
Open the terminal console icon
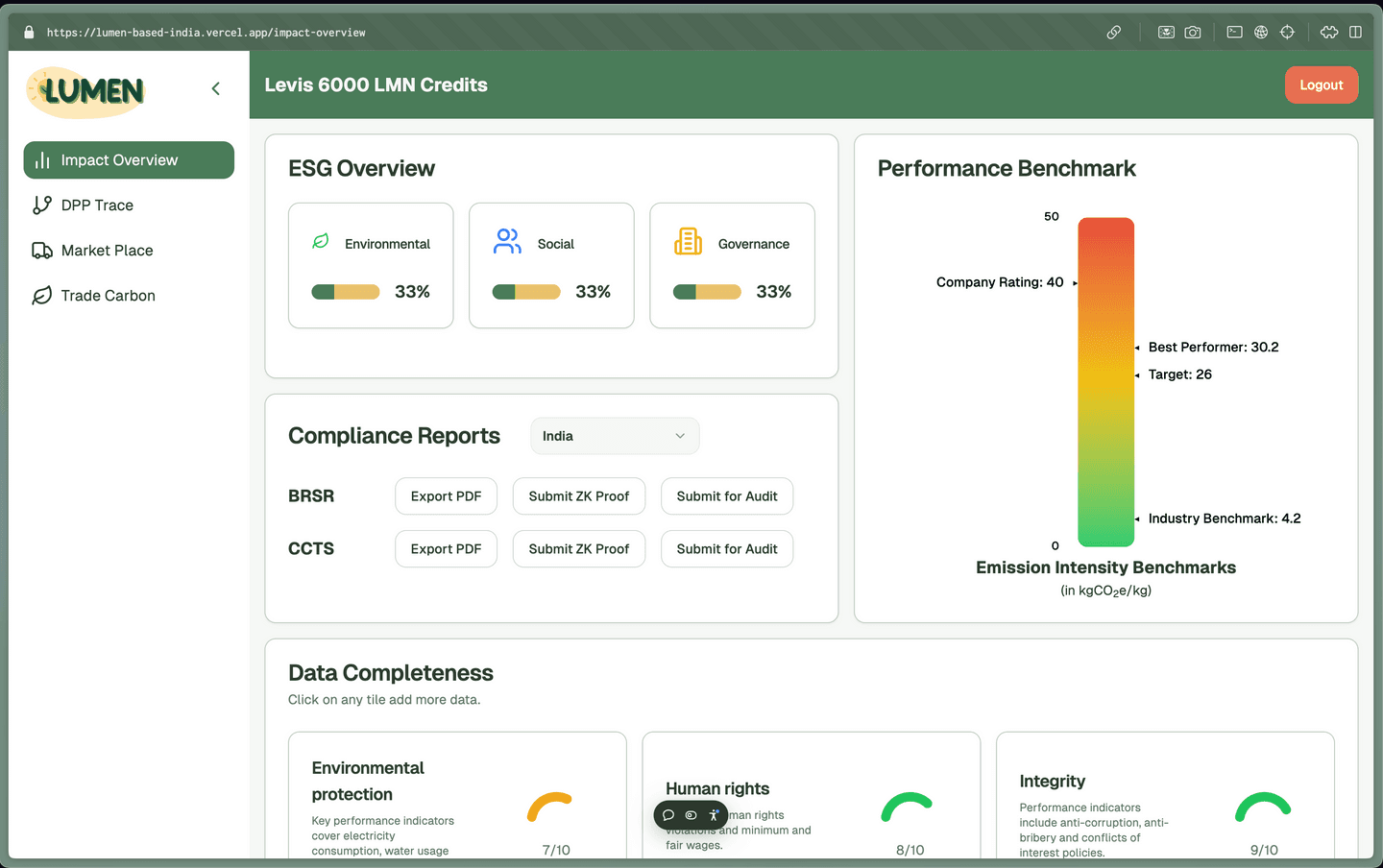point(1235,32)
